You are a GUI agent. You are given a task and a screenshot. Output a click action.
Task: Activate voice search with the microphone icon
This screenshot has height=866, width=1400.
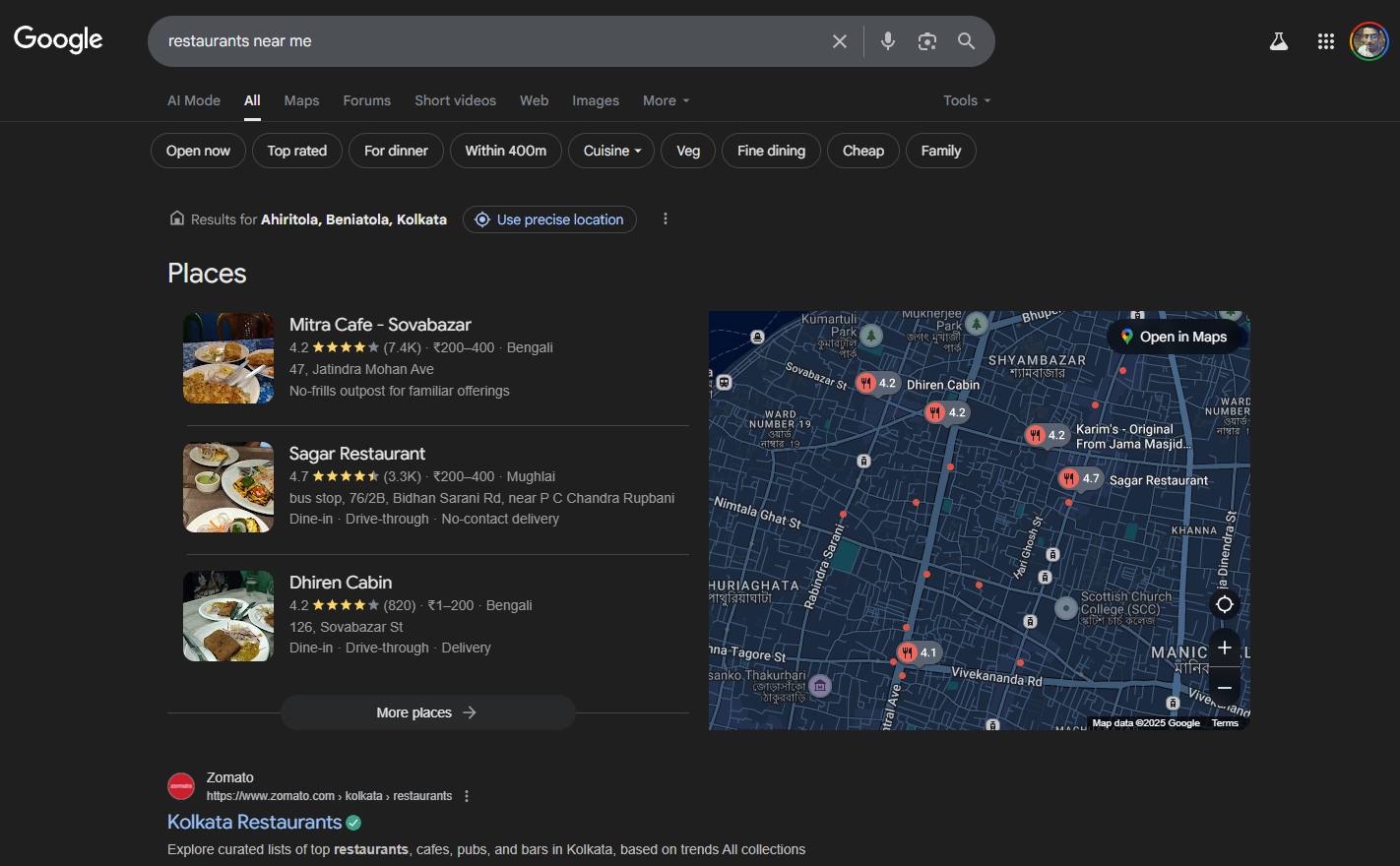(887, 41)
